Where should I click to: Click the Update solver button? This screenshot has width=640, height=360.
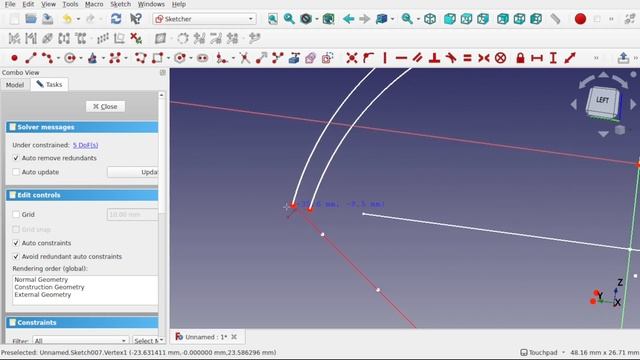coord(133,172)
